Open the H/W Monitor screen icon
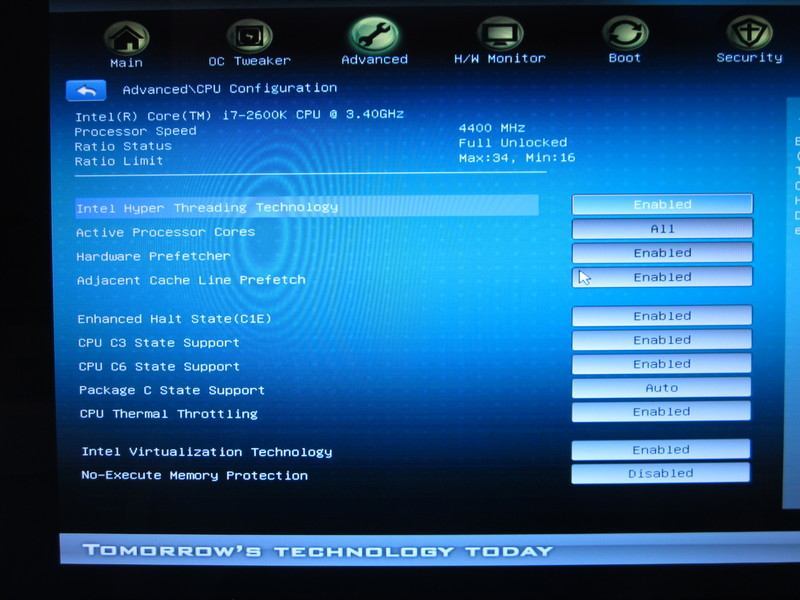800x600 pixels. tap(500, 33)
